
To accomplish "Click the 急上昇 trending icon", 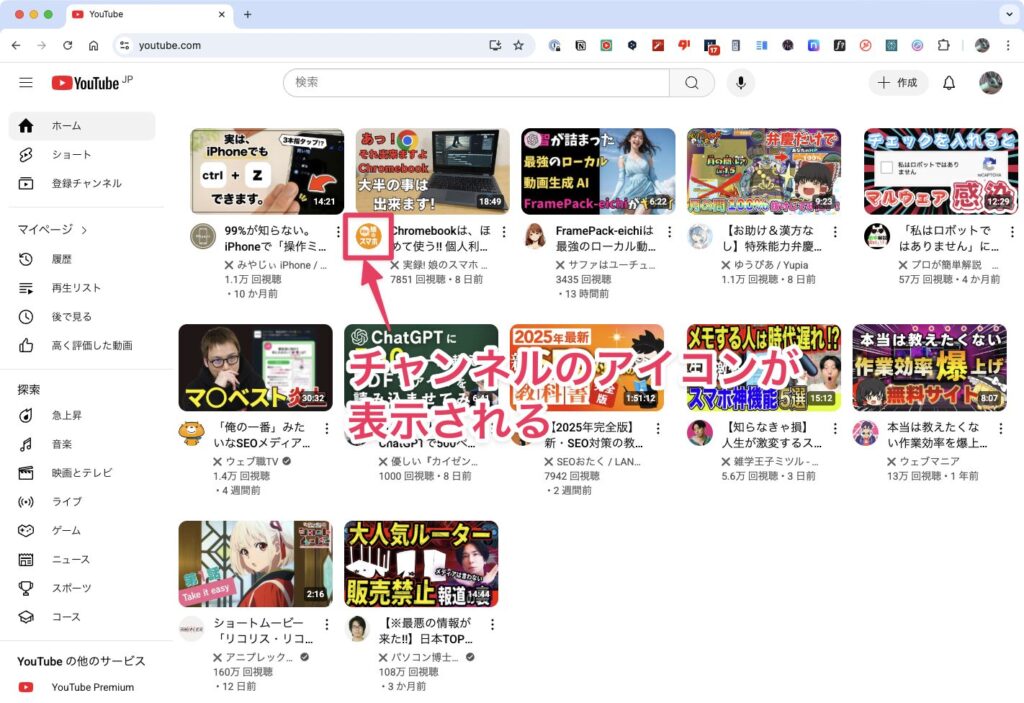I will [x=25, y=416].
